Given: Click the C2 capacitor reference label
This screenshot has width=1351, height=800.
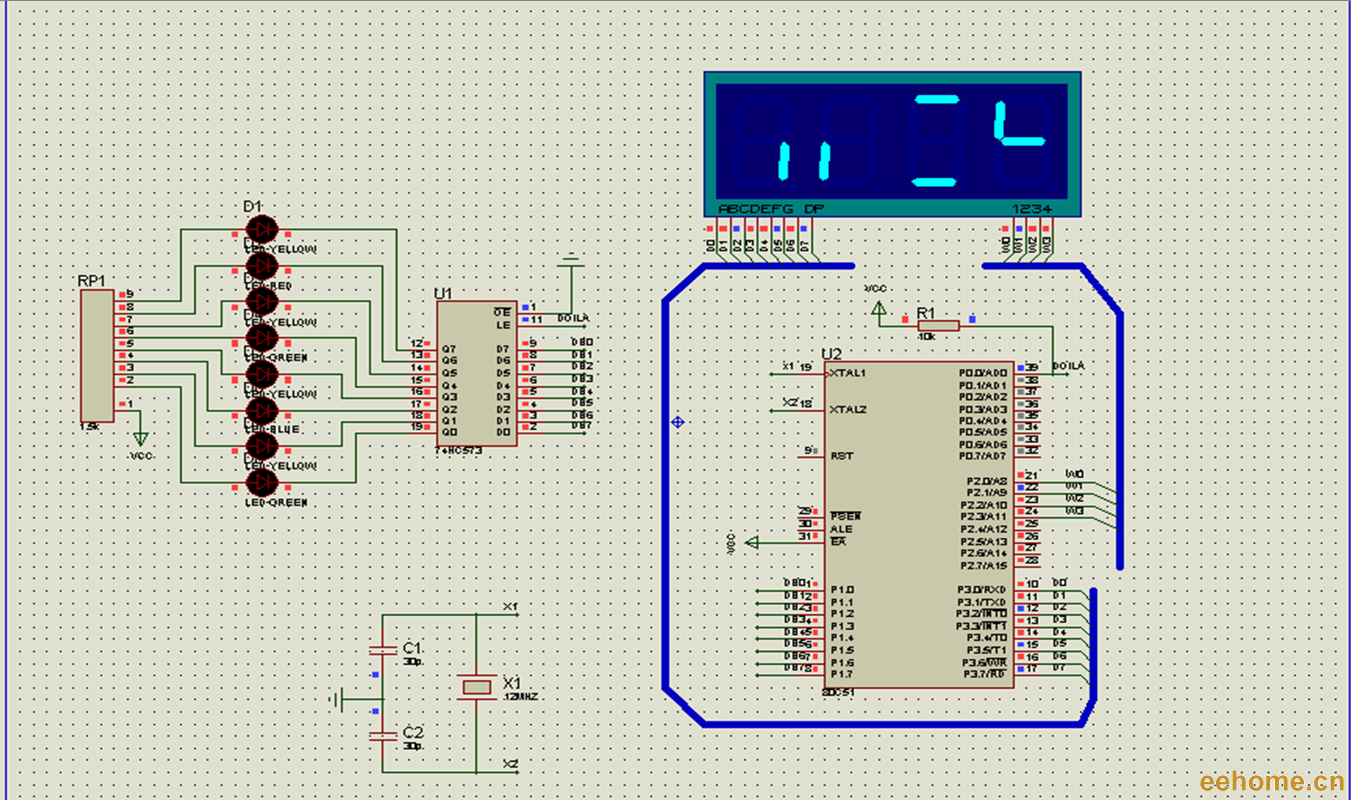Looking at the screenshot, I should pos(412,732).
